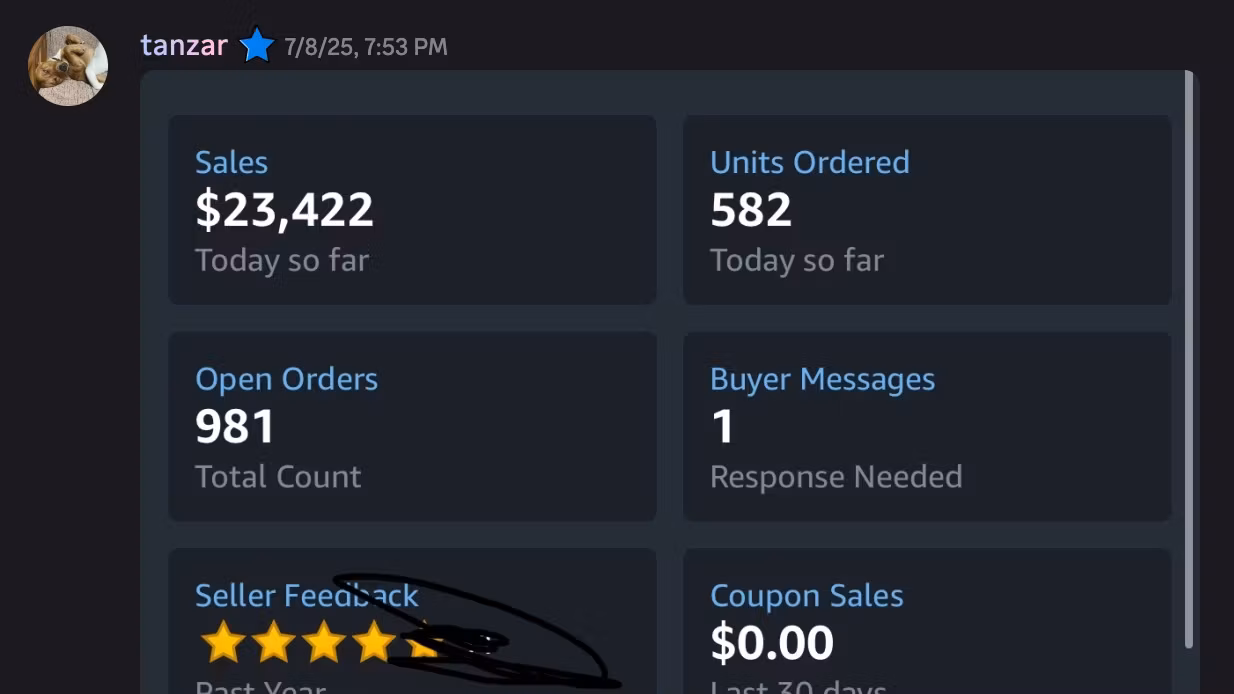Screen dimensions: 1234x694
Task: Click the fourth gold feedback star
Action: [x=374, y=642]
